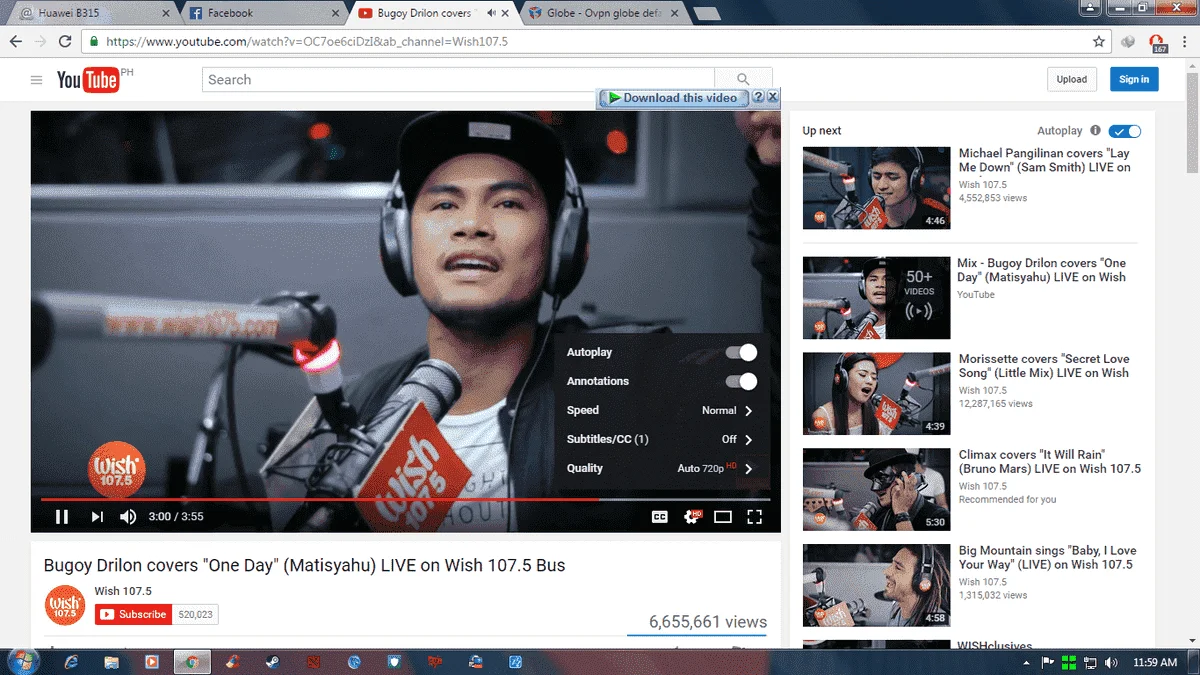Open Mix - Bugoy Drilon 50+ videos thumbnail
The image size is (1200, 675).
(x=876, y=298)
